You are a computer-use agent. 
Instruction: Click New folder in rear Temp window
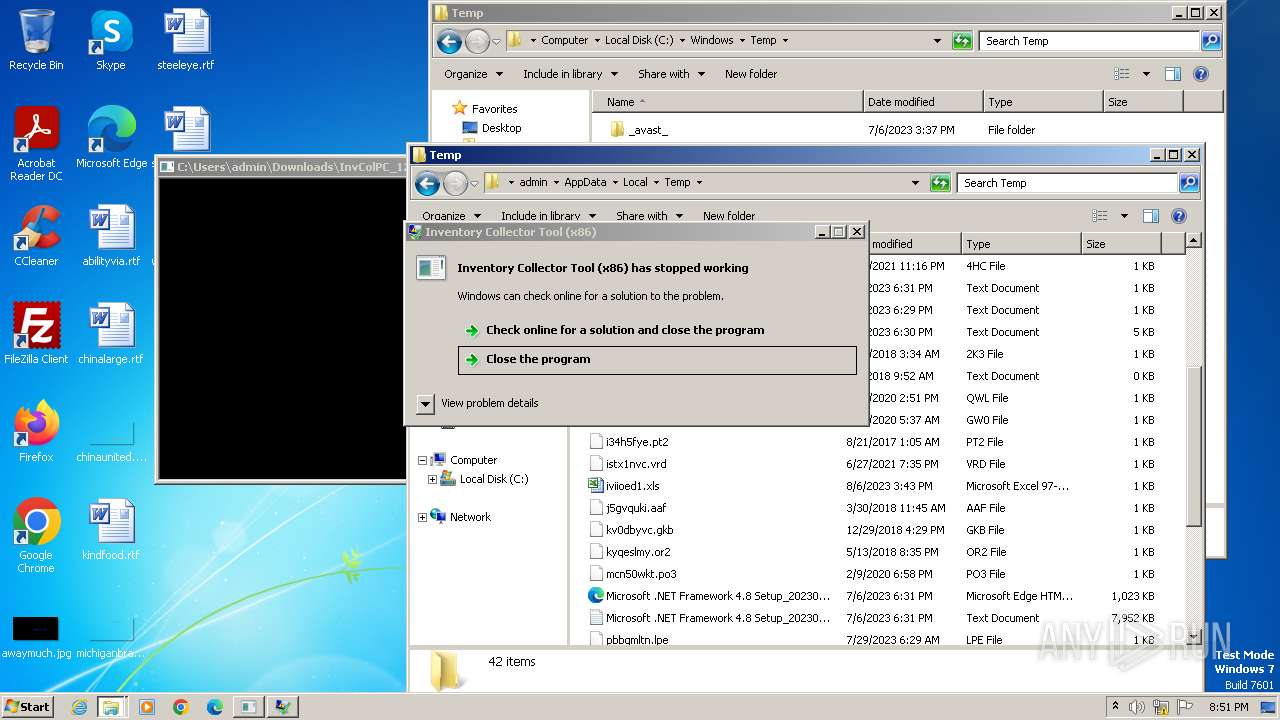tap(751, 74)
